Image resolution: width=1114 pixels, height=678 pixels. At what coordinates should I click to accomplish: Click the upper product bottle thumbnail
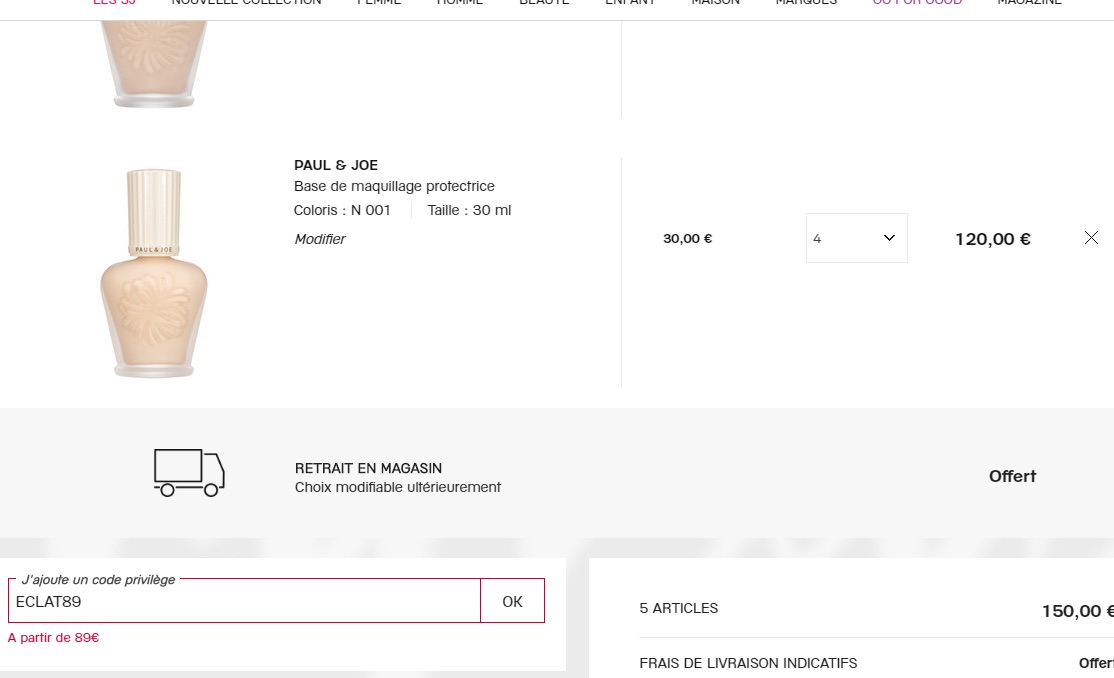[153, 64]
